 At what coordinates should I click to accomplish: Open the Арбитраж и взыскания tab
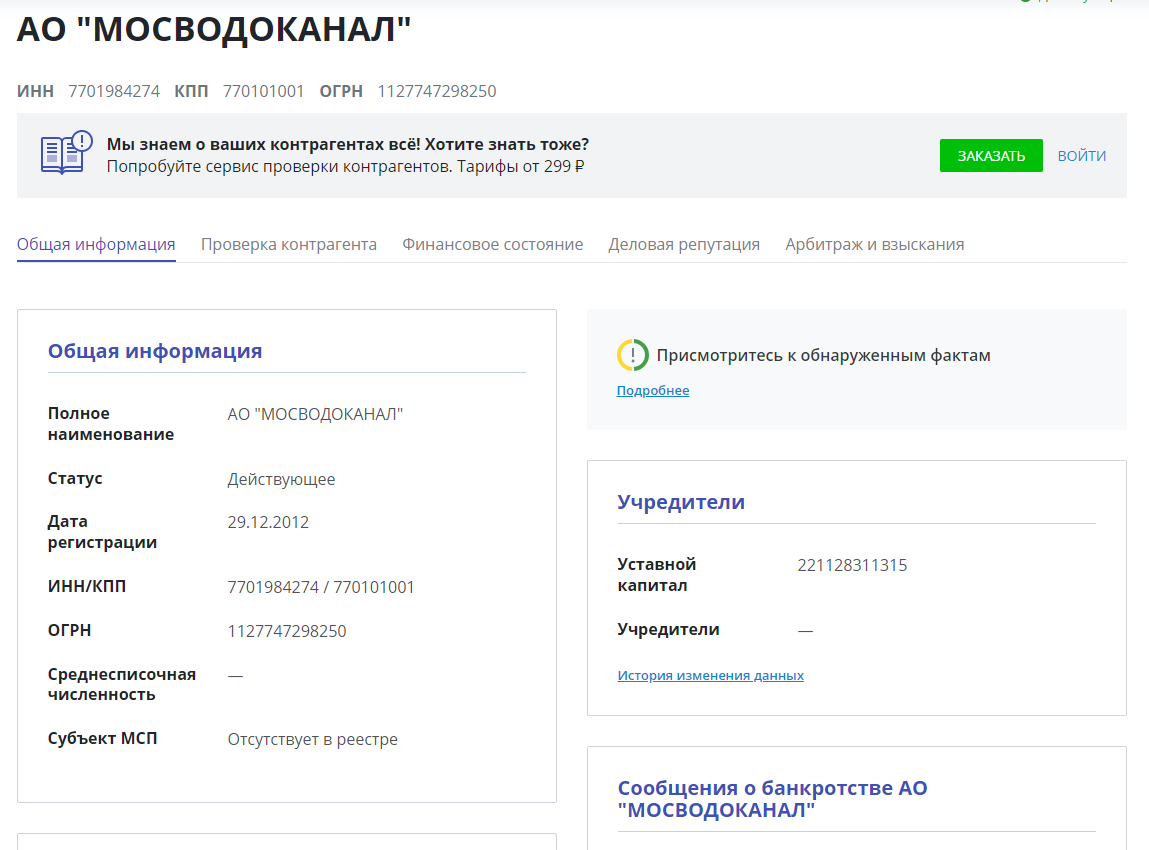[x=874, y=244]
